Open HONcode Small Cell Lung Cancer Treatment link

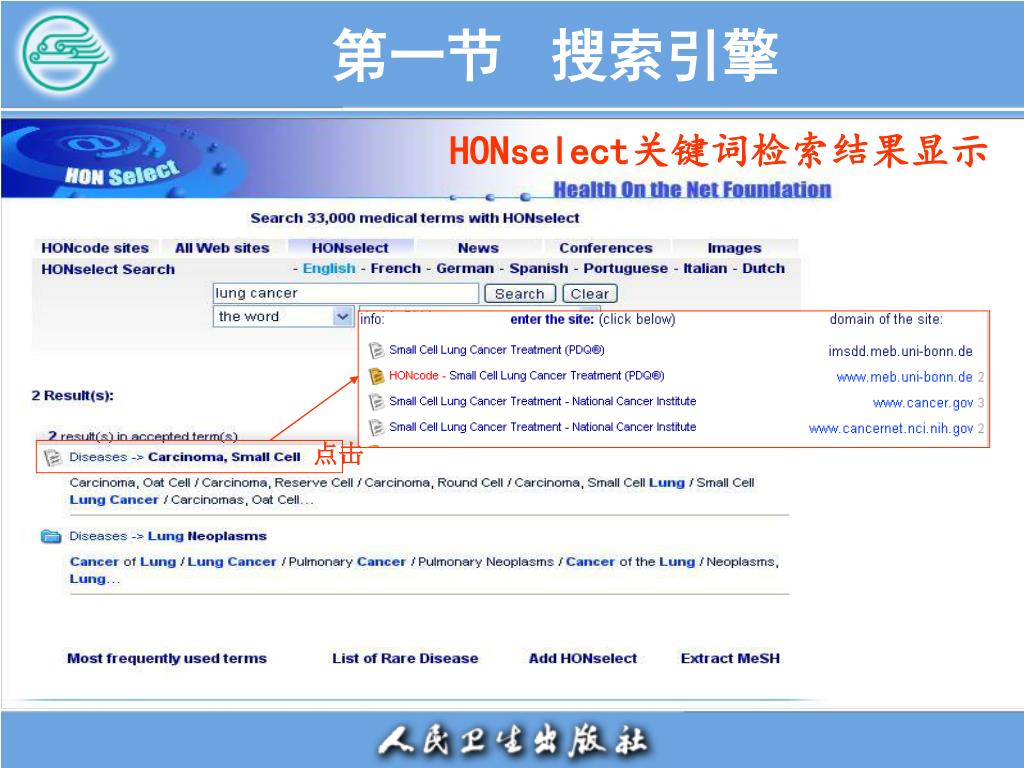click(526, 376)
